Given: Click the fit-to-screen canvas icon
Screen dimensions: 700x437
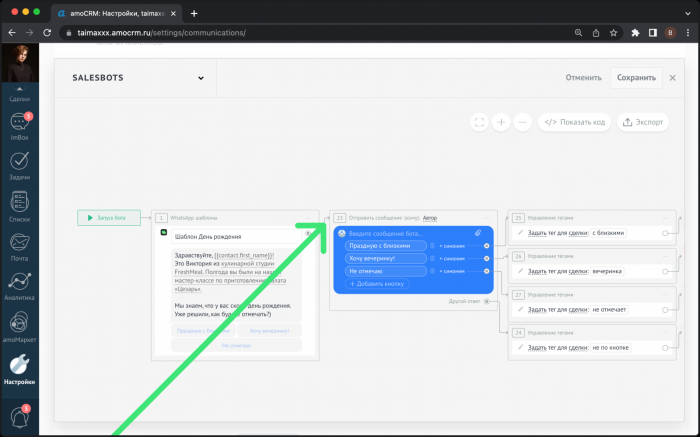Looking at the screenshot, I should tap(479, 122).
